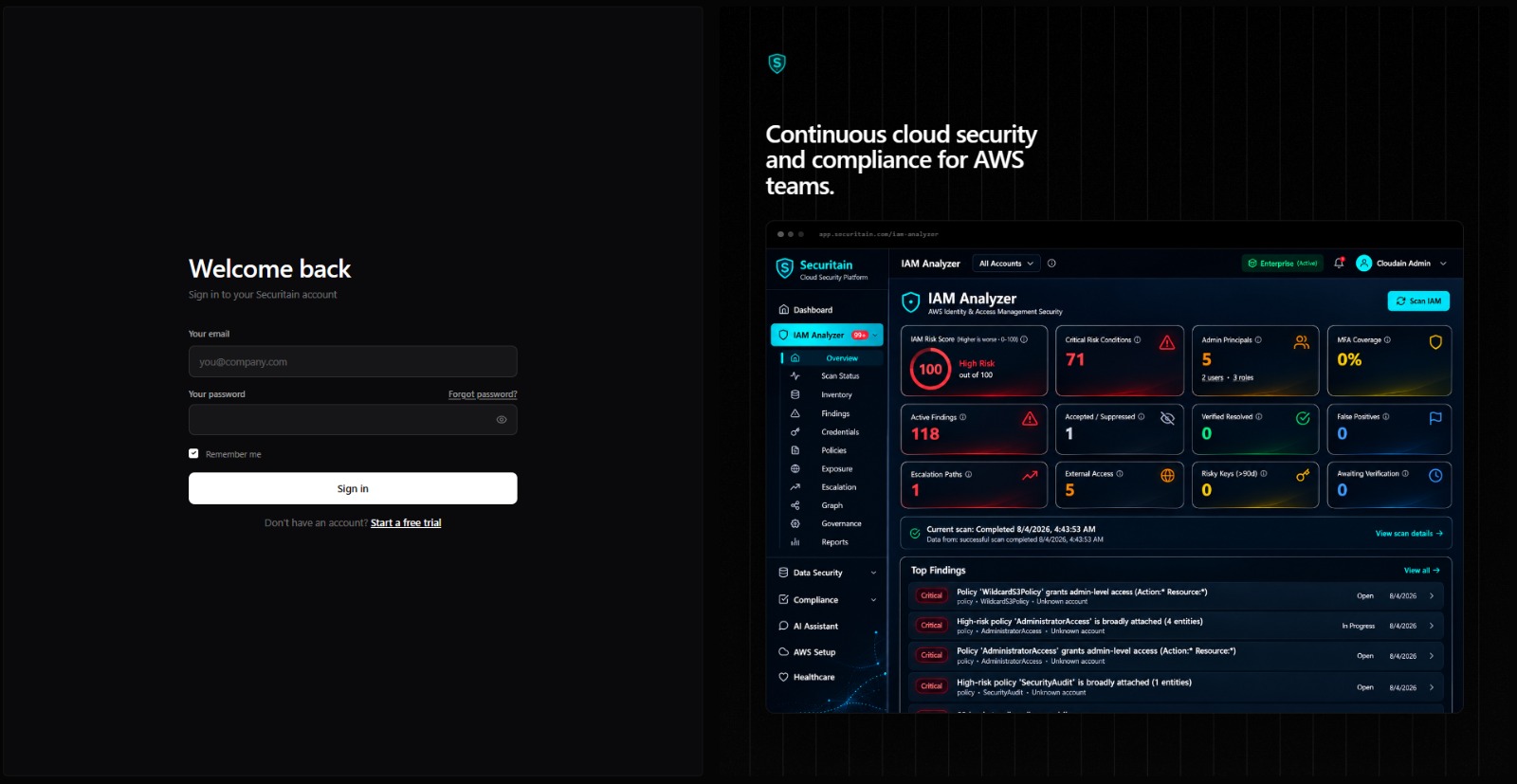Open View all link in Top Findings
This screenshot has height=784, width=1517.
click(x=1421, y=571)
